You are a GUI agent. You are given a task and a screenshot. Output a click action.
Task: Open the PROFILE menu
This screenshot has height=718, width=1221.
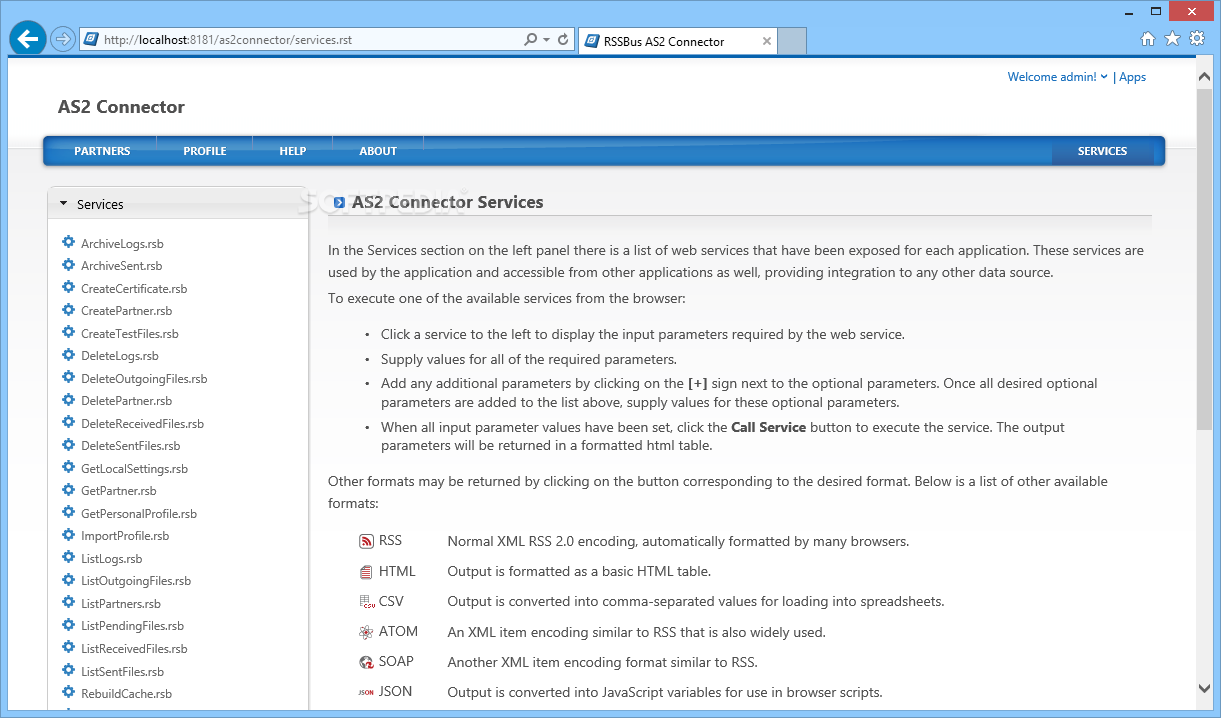(x=205, y=151)
